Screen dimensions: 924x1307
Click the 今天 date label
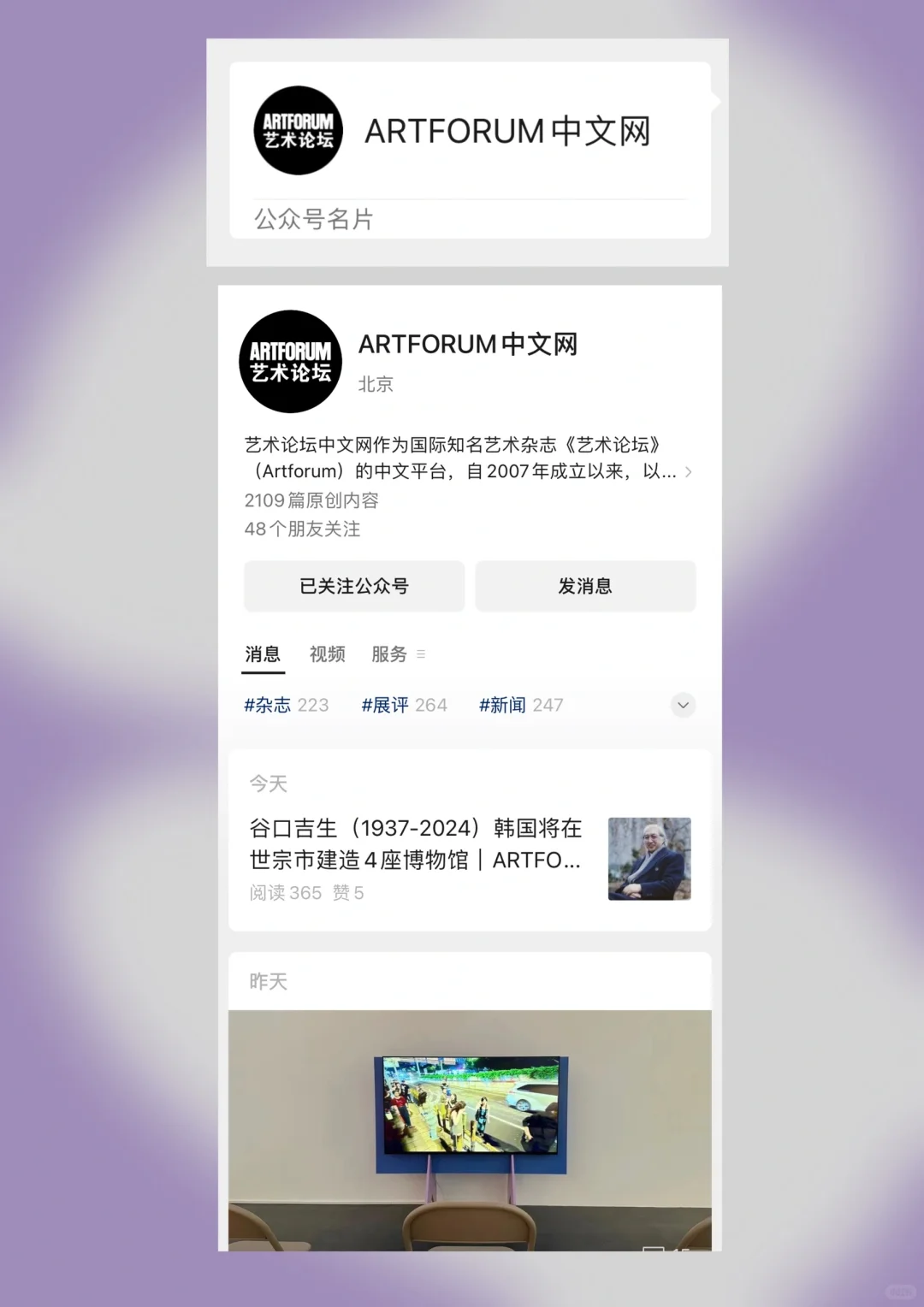tap(269, 784)
